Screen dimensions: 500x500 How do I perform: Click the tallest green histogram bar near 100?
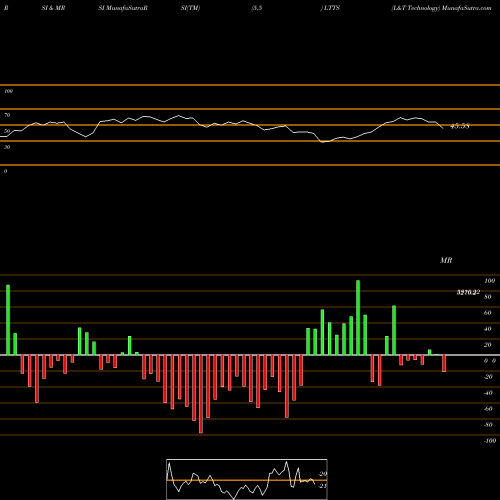[x=358, y=318]
